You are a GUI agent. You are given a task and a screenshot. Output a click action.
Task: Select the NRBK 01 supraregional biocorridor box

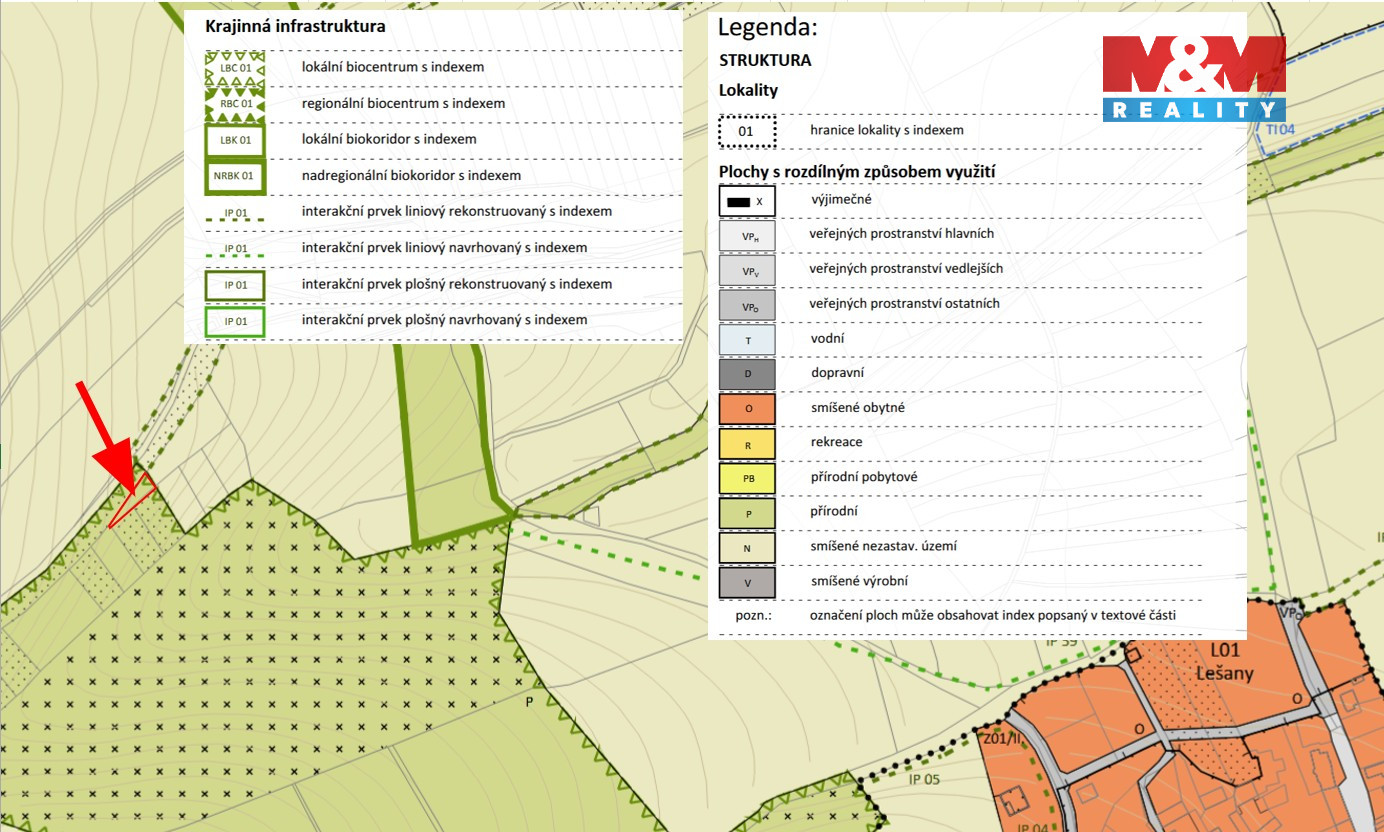[x=235, y=176]
